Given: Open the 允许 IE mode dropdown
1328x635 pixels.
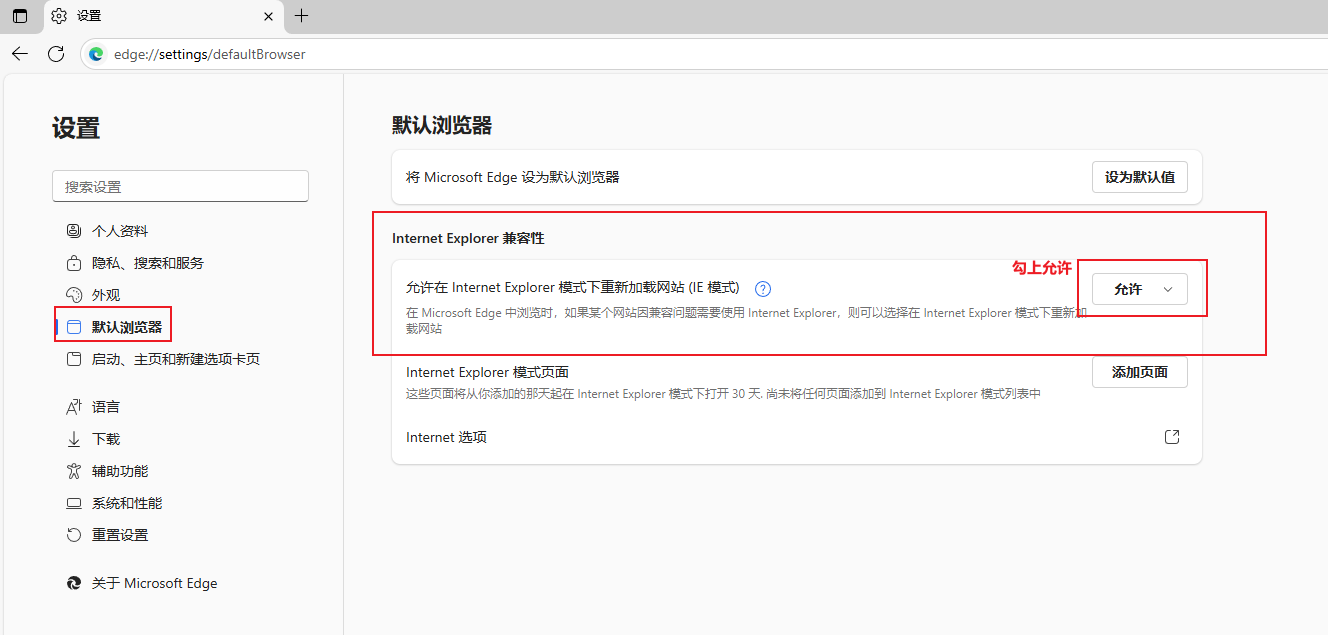Looking at the screenshot, I should (1140, 289).
